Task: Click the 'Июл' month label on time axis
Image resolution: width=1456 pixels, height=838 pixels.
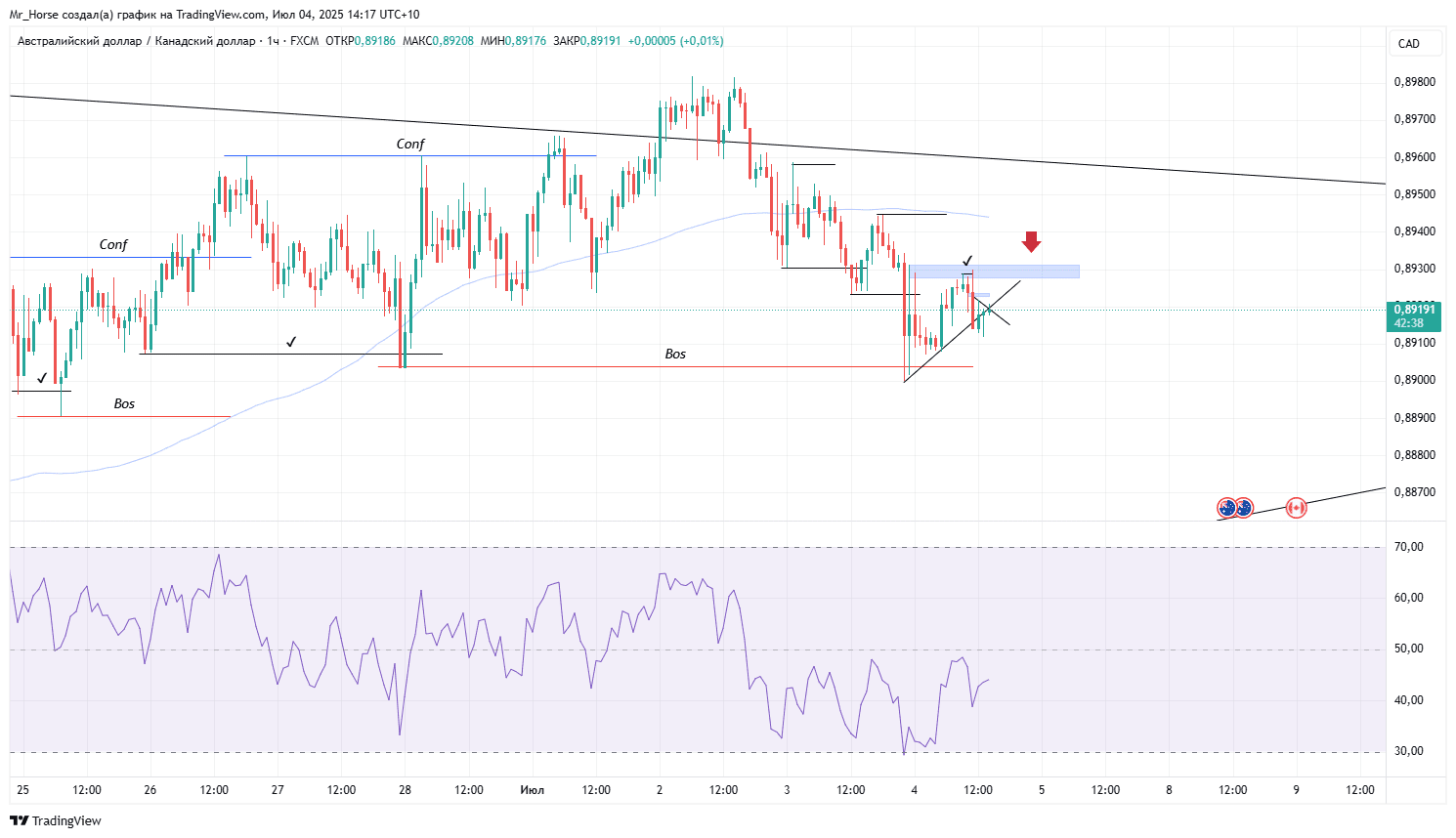Action: pos(533,790)
